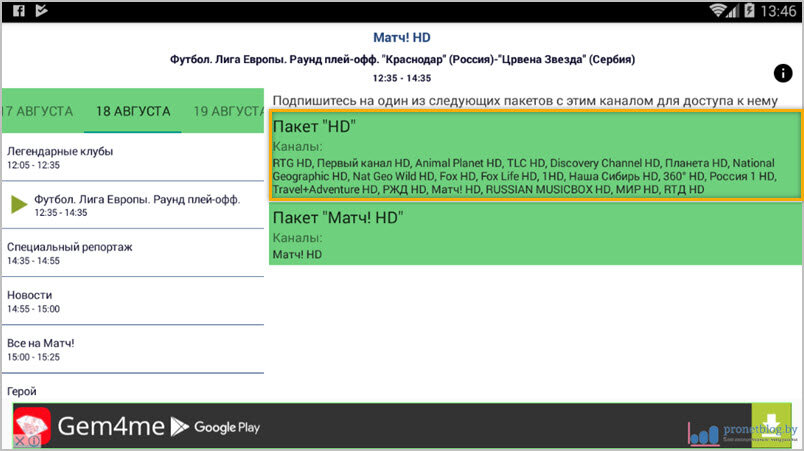Tap the "Краснодар"-"Црвена Звезда" match description
Image resolution: width=804 pixels, height=451 pixels.
(x=402, y=59)
